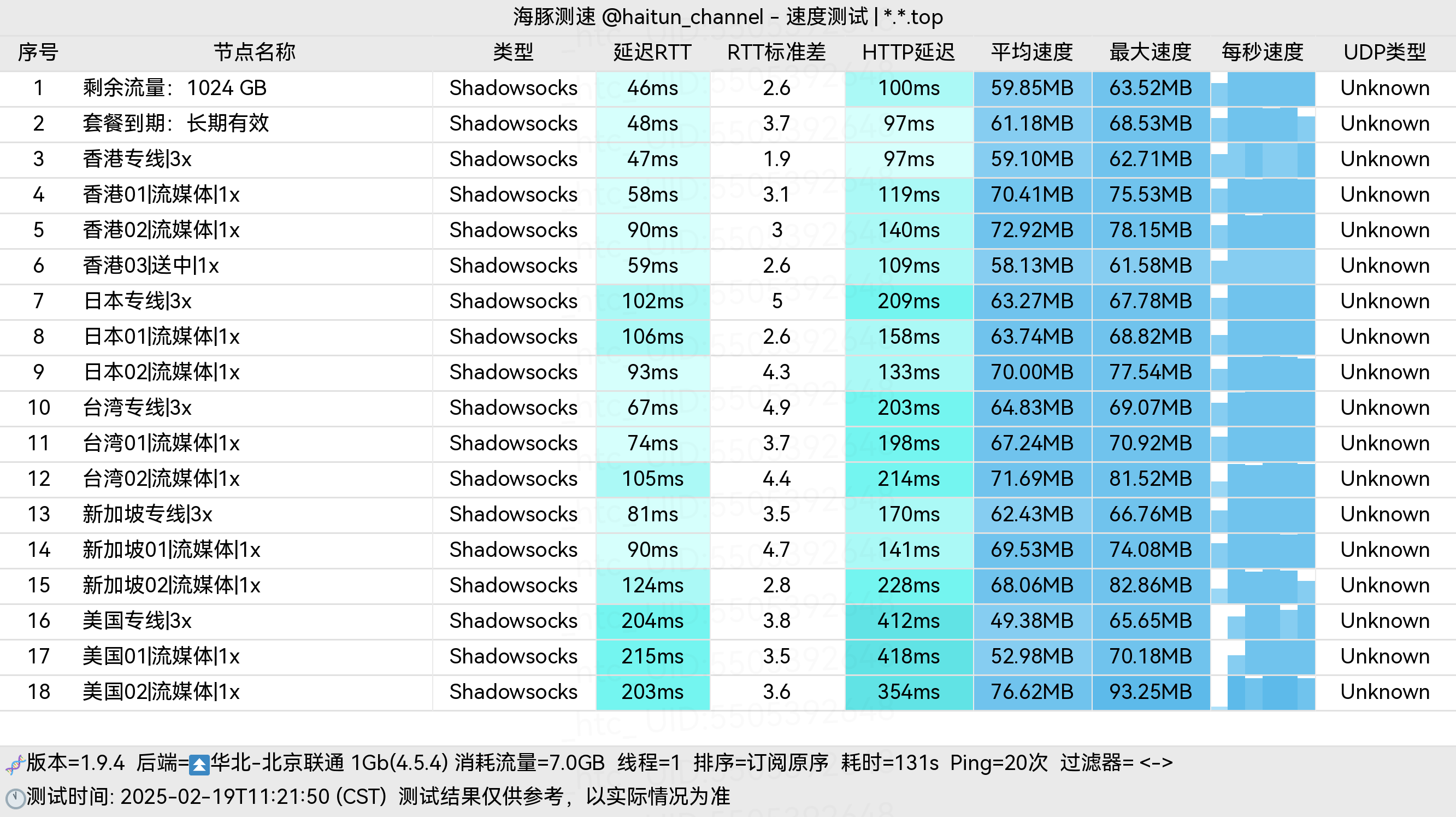Click the Shadowsocks type cell for 日本02

513,372
